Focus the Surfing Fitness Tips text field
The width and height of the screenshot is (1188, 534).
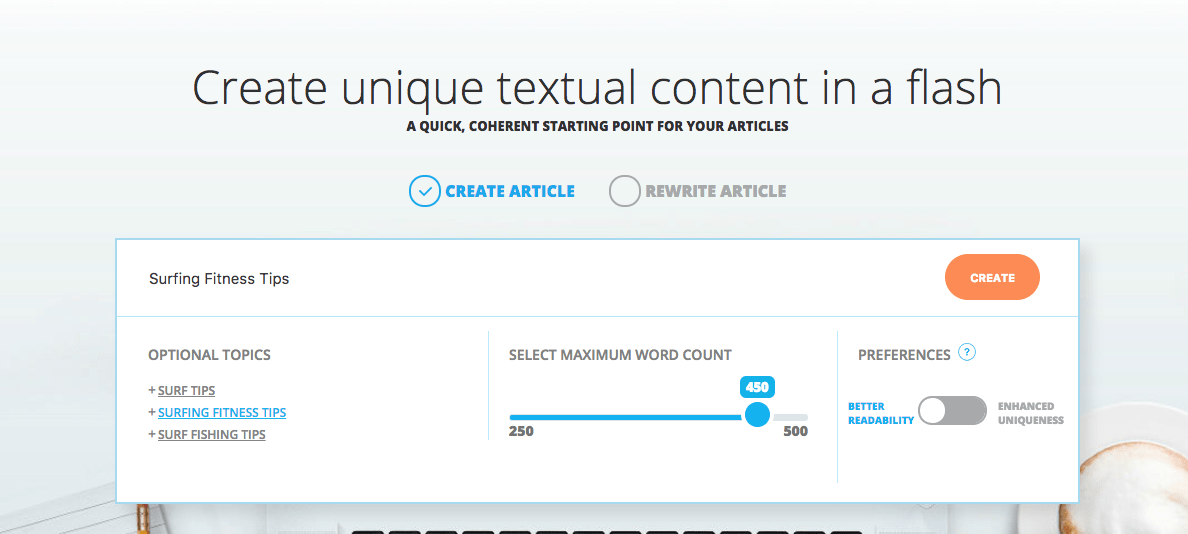(500, 278)
